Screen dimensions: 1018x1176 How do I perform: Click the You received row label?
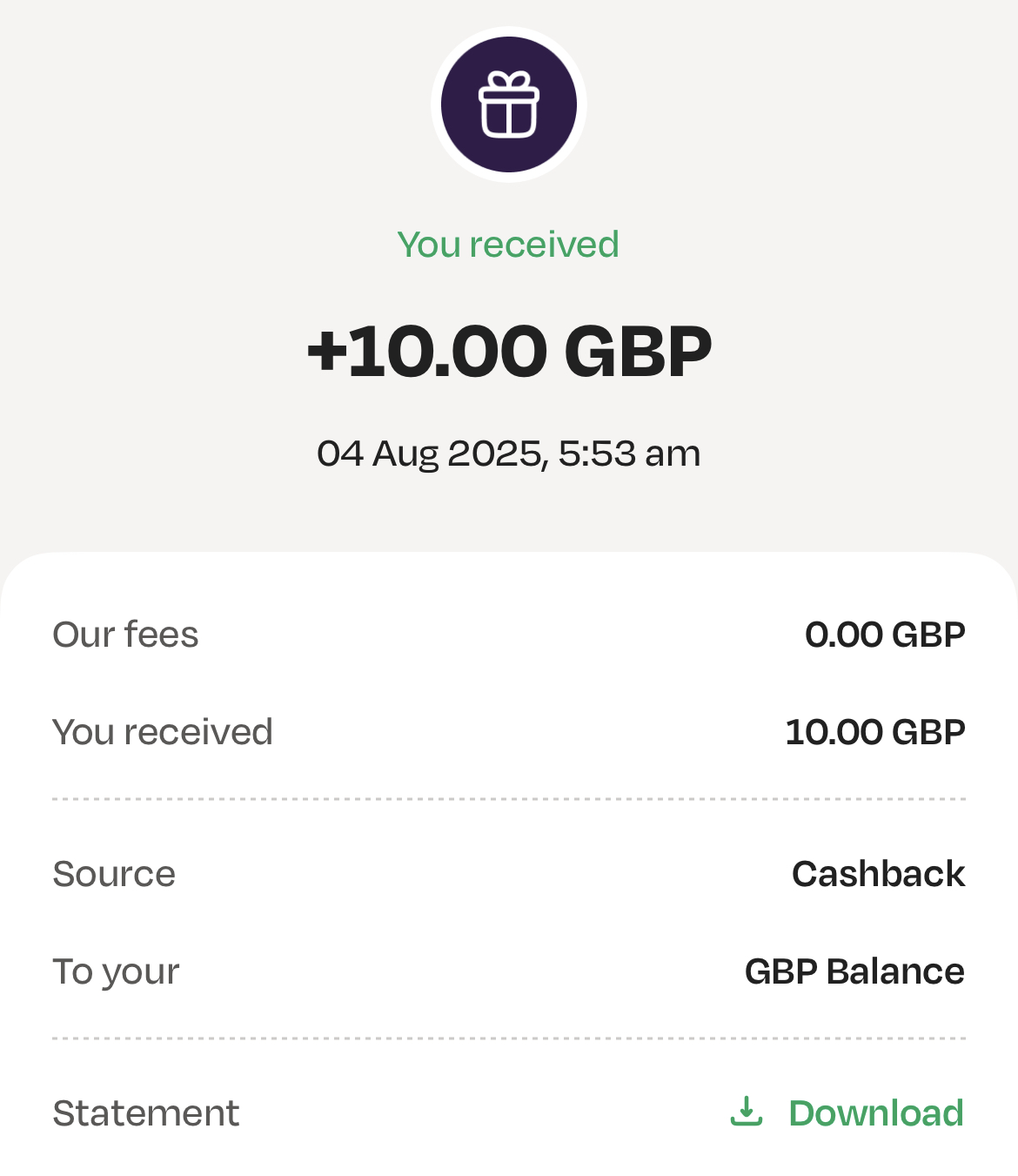pyautogui.click(x=163, y=732)
